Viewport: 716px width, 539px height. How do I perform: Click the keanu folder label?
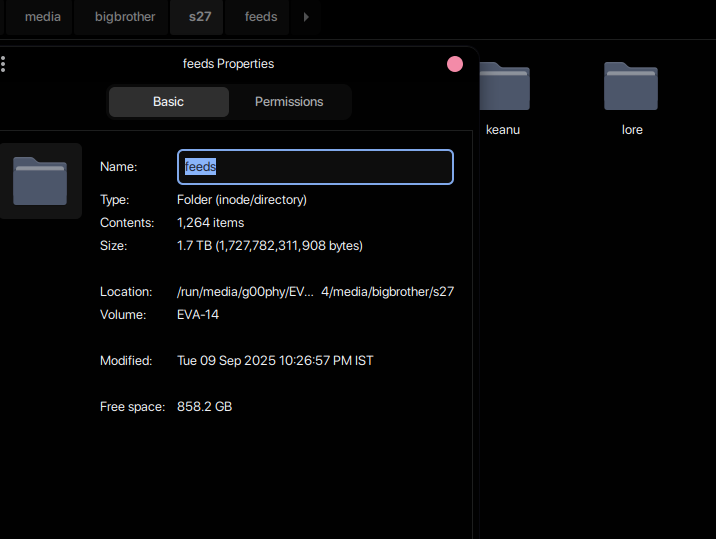point(503,130)
